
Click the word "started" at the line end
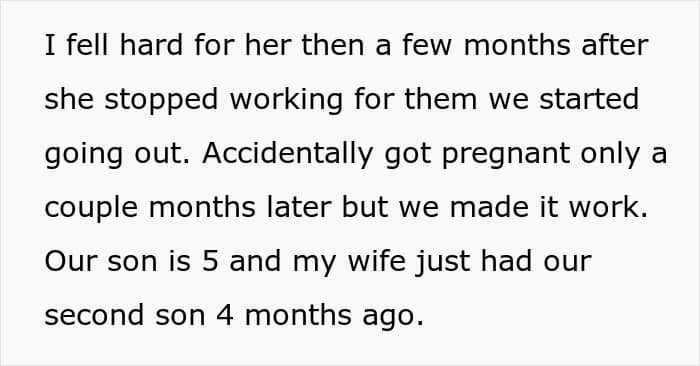coord(589,99)
